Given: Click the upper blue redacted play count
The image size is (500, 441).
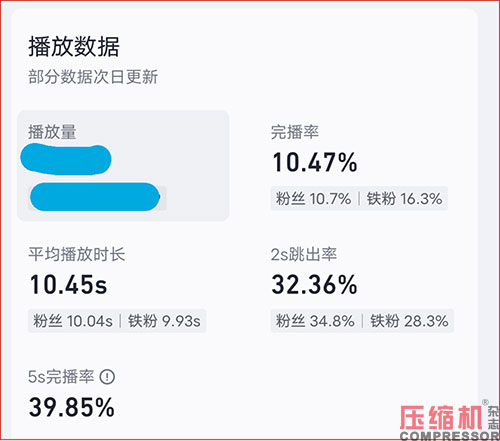Looking at the screenshot, I should pos(66,159).
